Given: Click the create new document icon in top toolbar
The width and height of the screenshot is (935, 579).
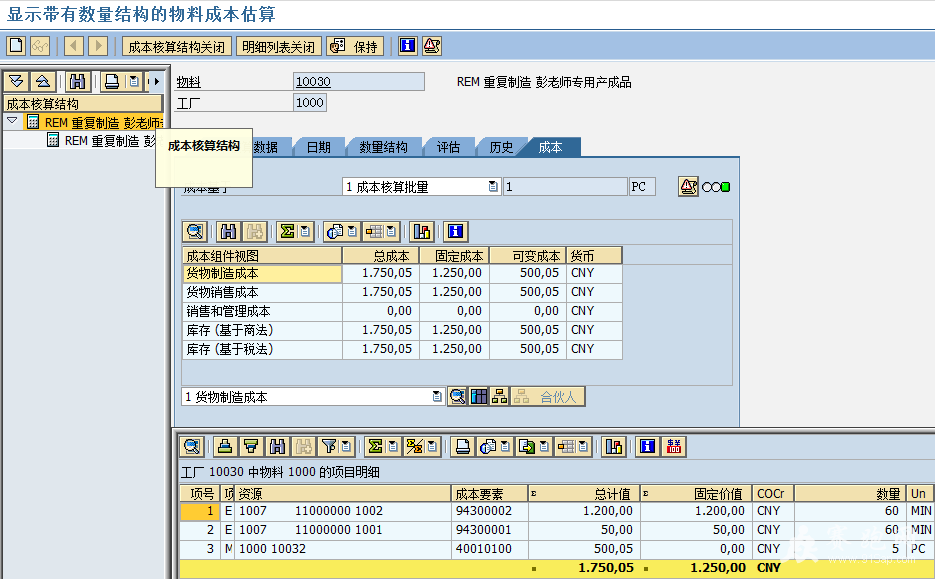Looking at the screenshot, I should point(16,46).
